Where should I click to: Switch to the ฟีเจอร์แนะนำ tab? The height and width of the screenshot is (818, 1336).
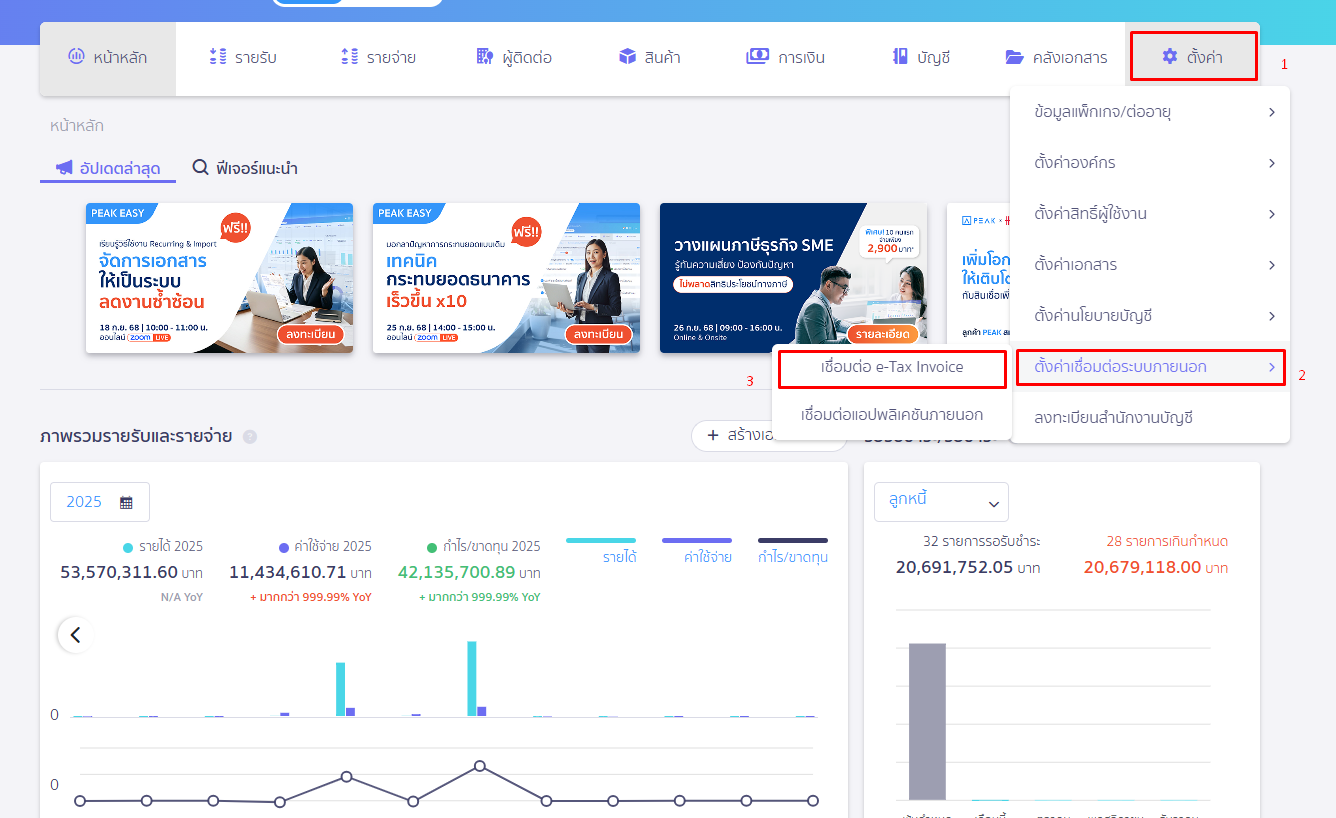tap(245, 168)
